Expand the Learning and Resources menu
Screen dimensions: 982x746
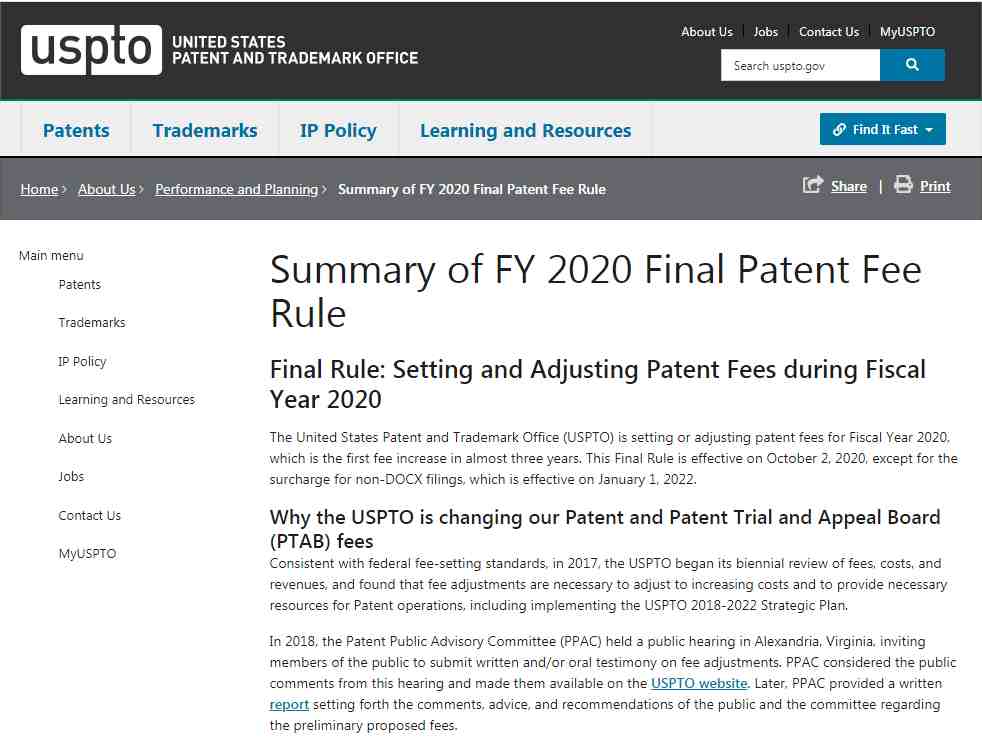(525, 130)
